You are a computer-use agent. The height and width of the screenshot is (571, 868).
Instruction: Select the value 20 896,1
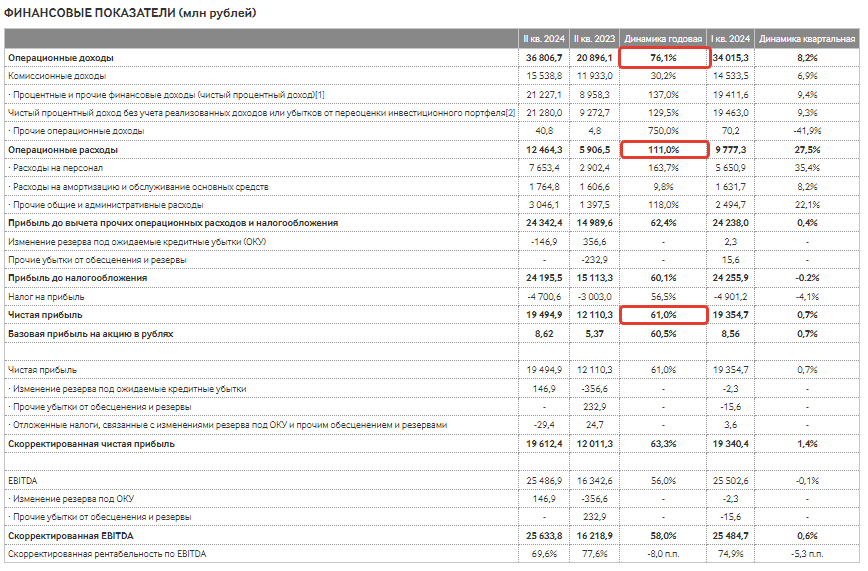(595, 58)
